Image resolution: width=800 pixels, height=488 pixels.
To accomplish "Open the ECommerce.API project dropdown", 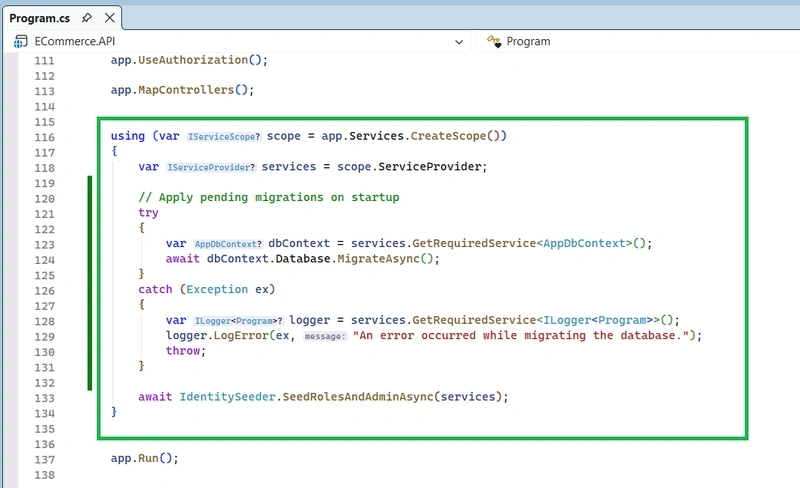I will [459, 42].
